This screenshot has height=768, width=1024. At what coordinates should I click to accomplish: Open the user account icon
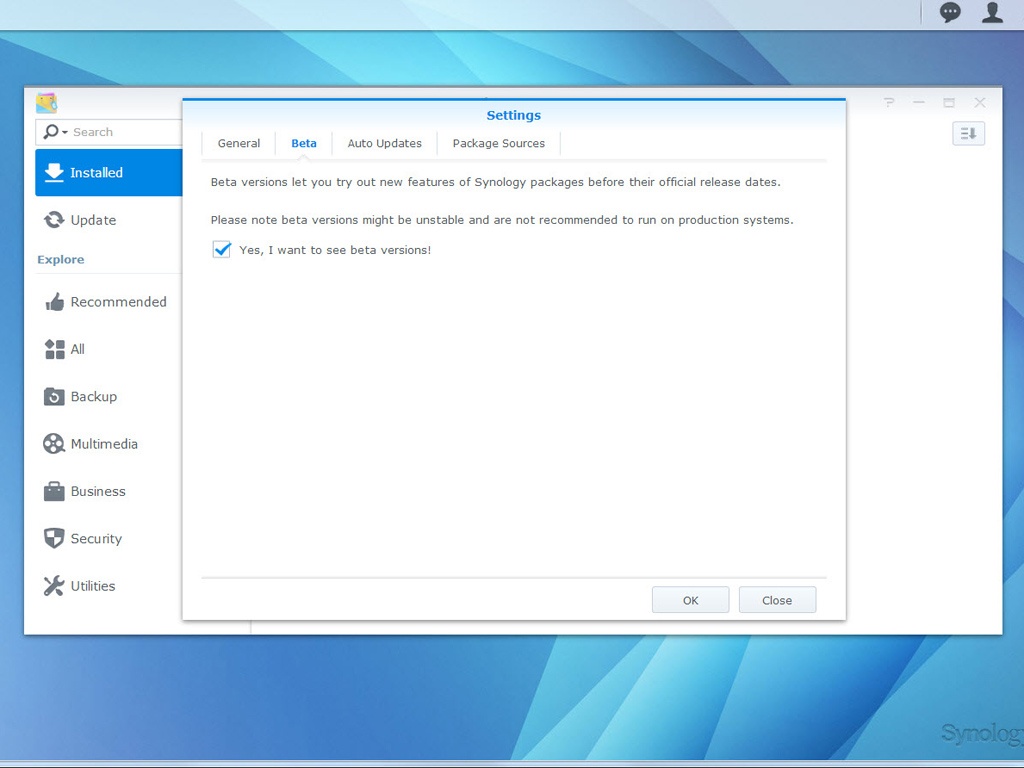993,12
